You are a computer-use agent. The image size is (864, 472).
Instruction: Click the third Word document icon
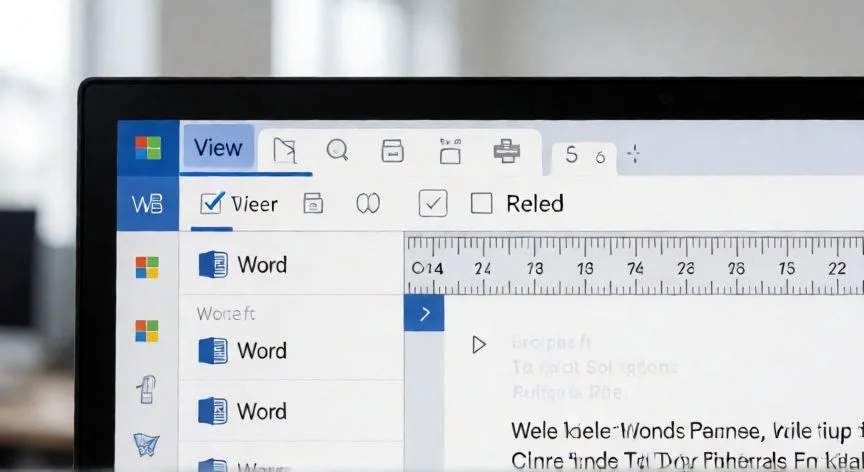tap(213, 411)
